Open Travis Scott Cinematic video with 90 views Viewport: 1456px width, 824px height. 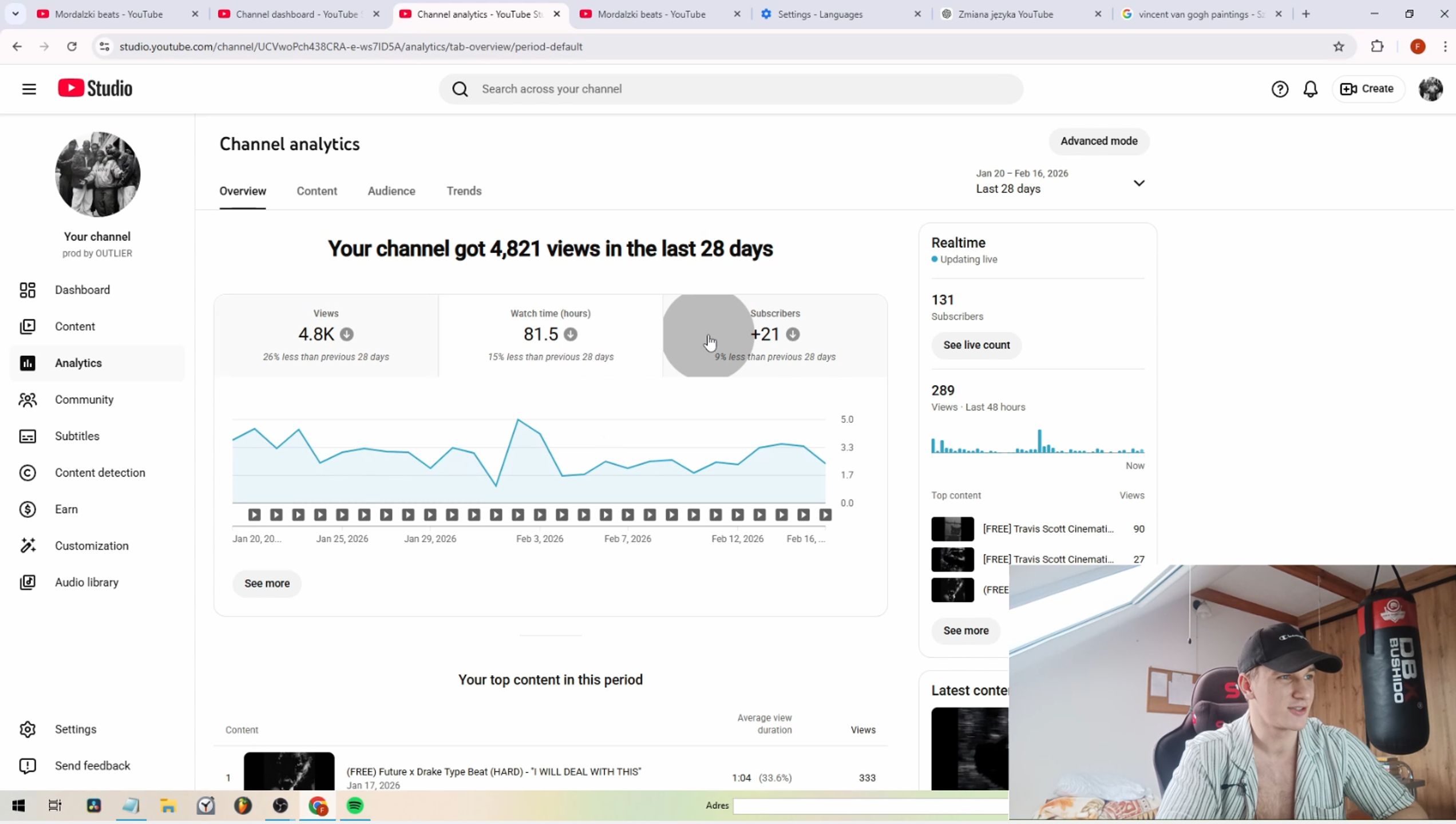pyautogui.click(x=1038, y=529)
